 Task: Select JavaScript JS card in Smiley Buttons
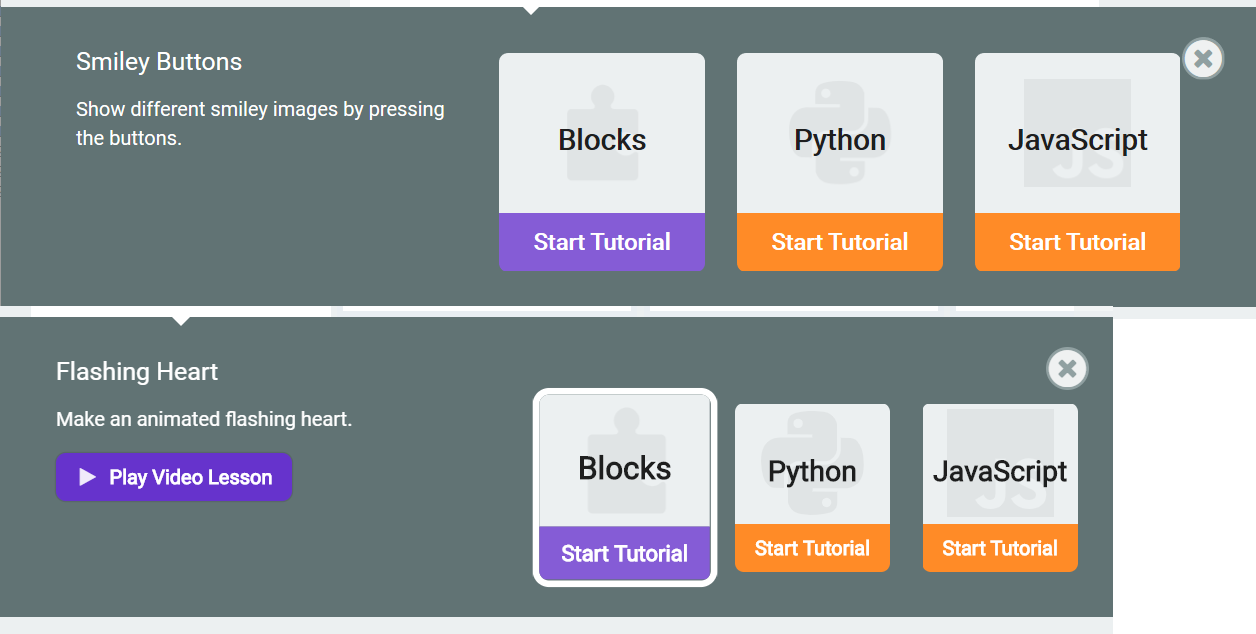[1077, 133]
